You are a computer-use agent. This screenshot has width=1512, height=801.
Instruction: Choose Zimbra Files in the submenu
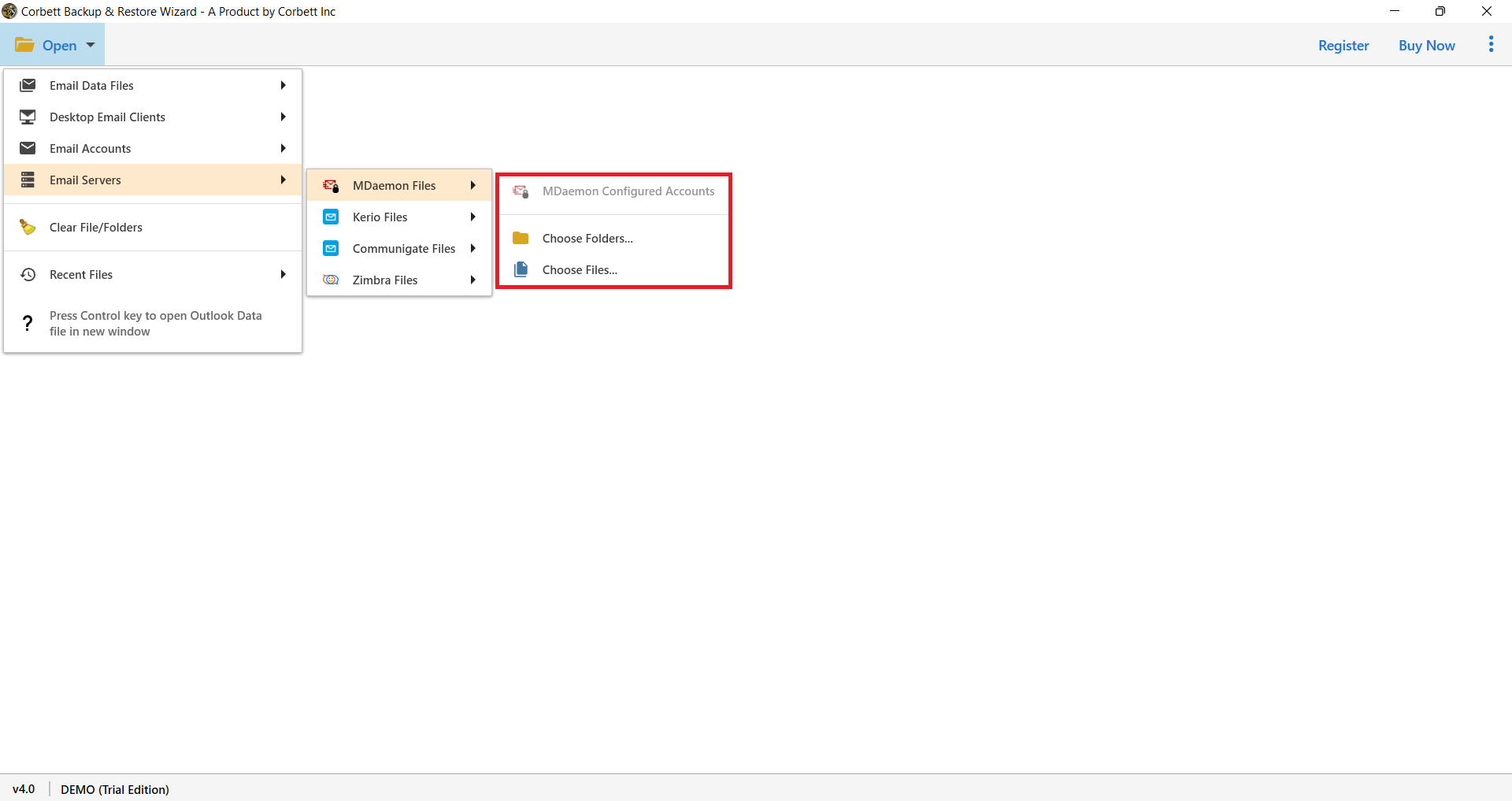[399, 280]
